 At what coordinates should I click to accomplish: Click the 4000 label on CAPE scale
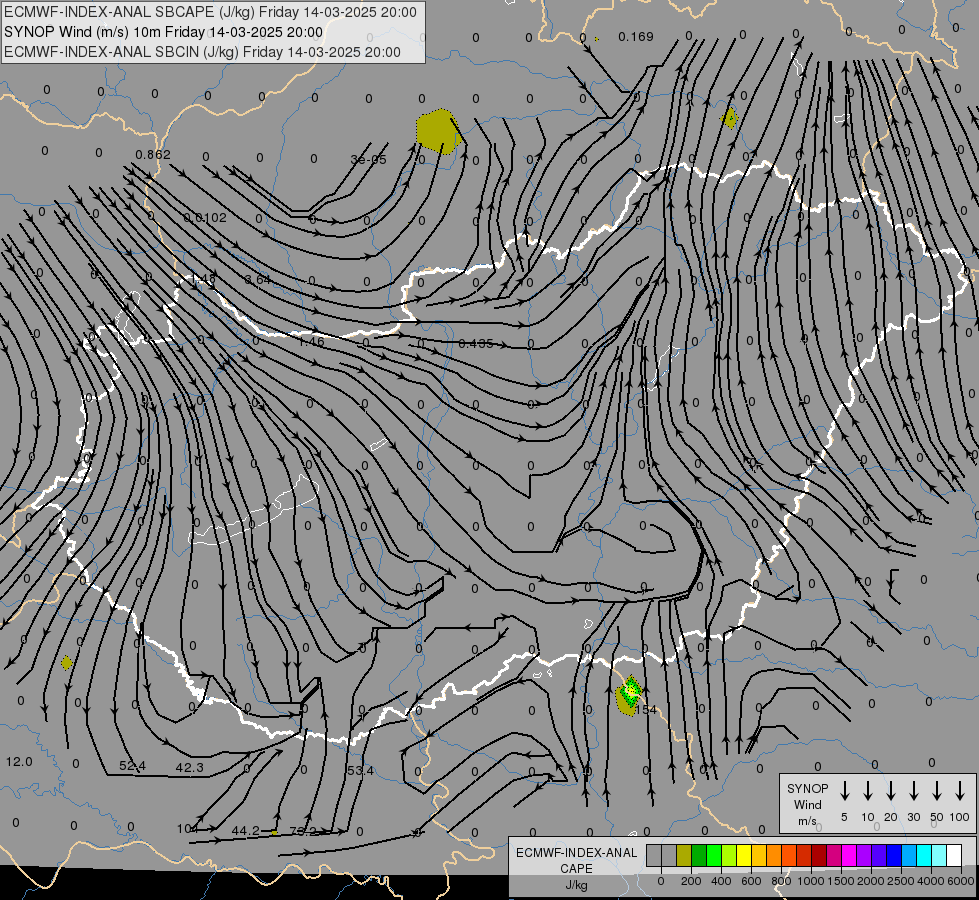tap(930, 881)
